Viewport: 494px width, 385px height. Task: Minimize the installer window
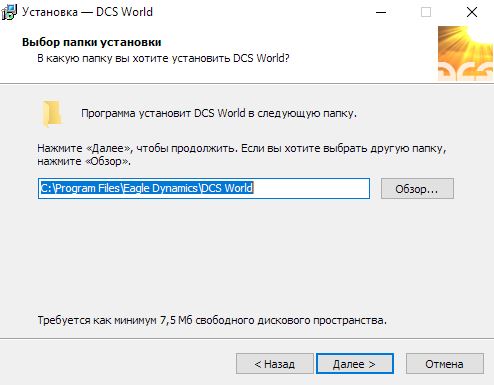pyautogui.click(x=381, y=12)
